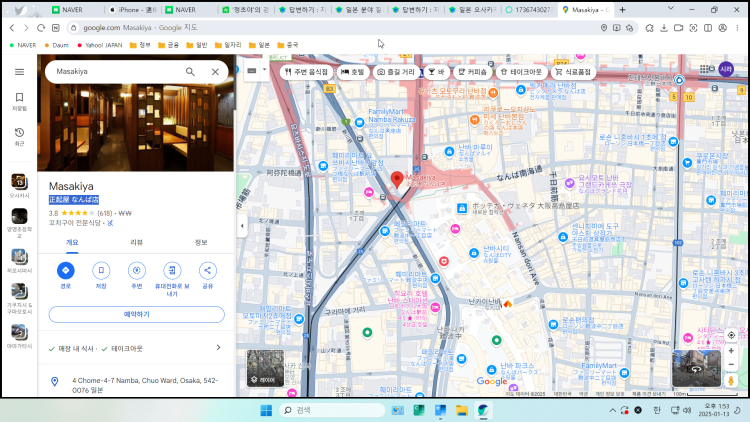The height and width of the screenshot is (422, 750).
Task: Open the first recent place thumbnail in sidebar
Action: click(x=19, y=182)
